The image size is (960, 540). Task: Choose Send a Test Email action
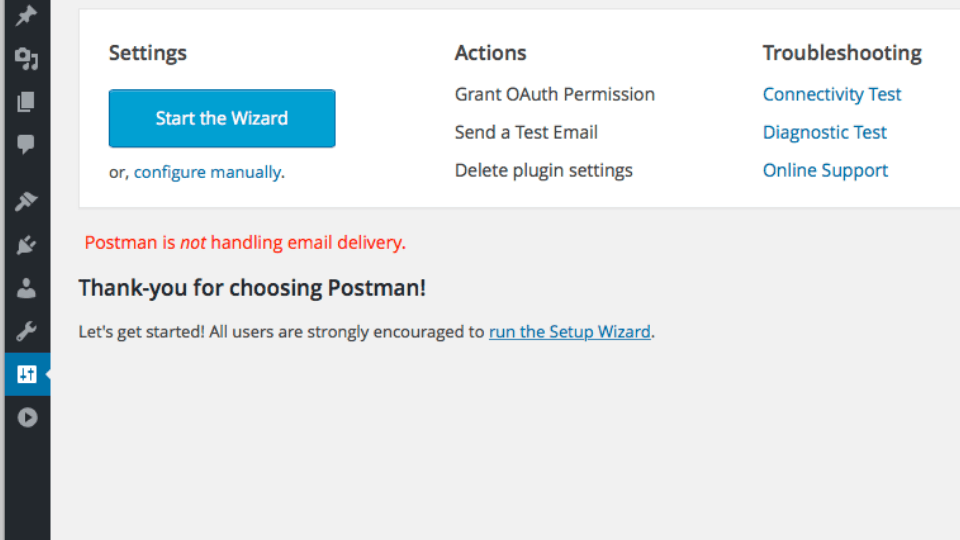point(526,132)
